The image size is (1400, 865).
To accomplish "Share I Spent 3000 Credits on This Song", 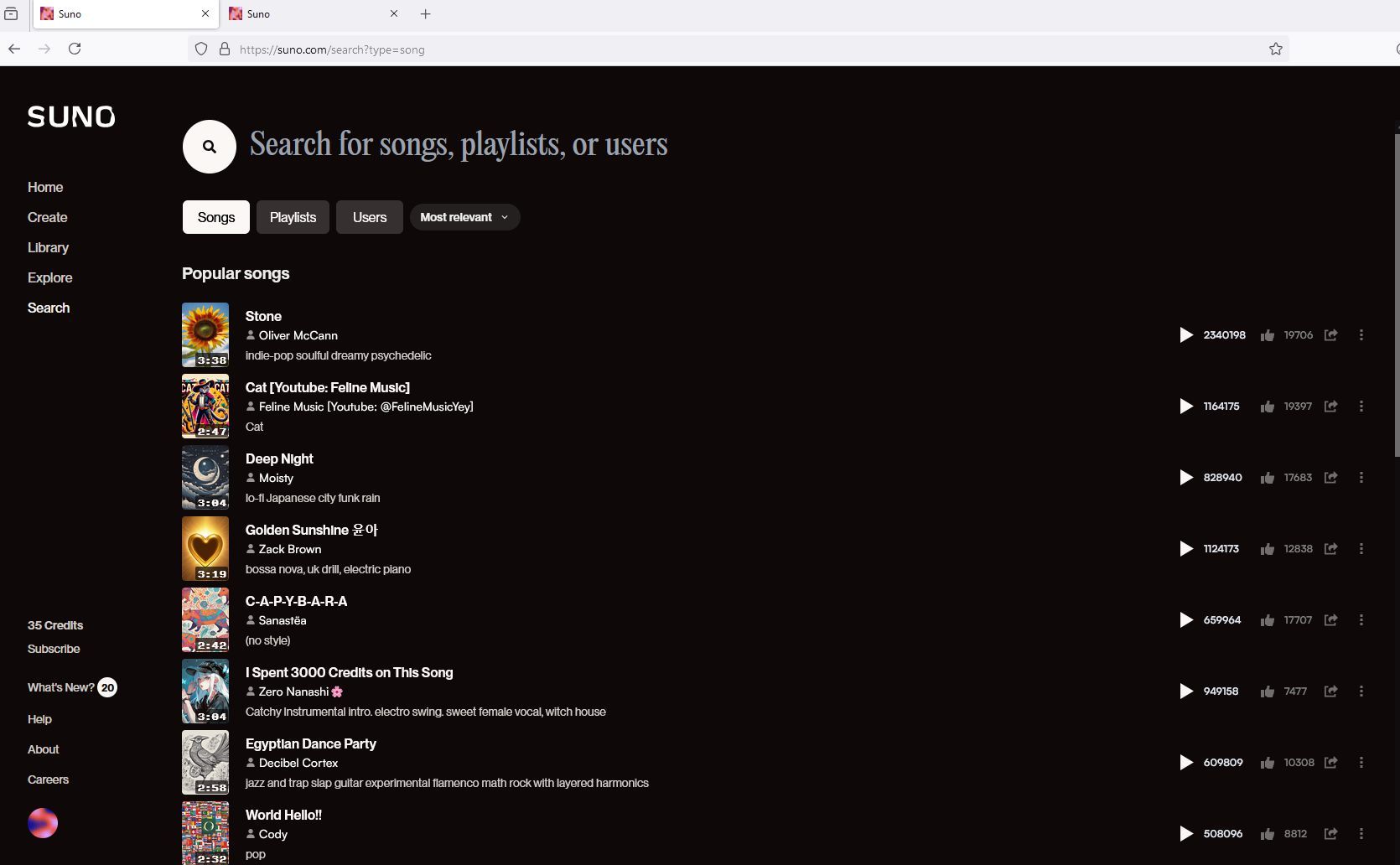I will pos(1330,691).
